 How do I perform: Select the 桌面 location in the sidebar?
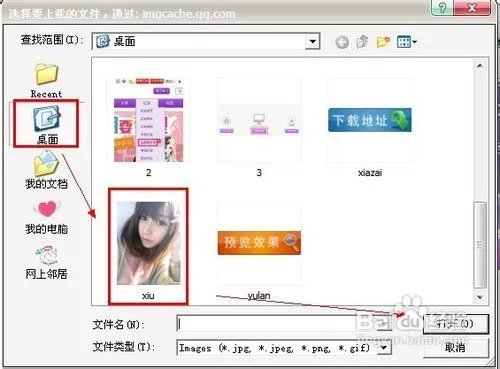47,124
